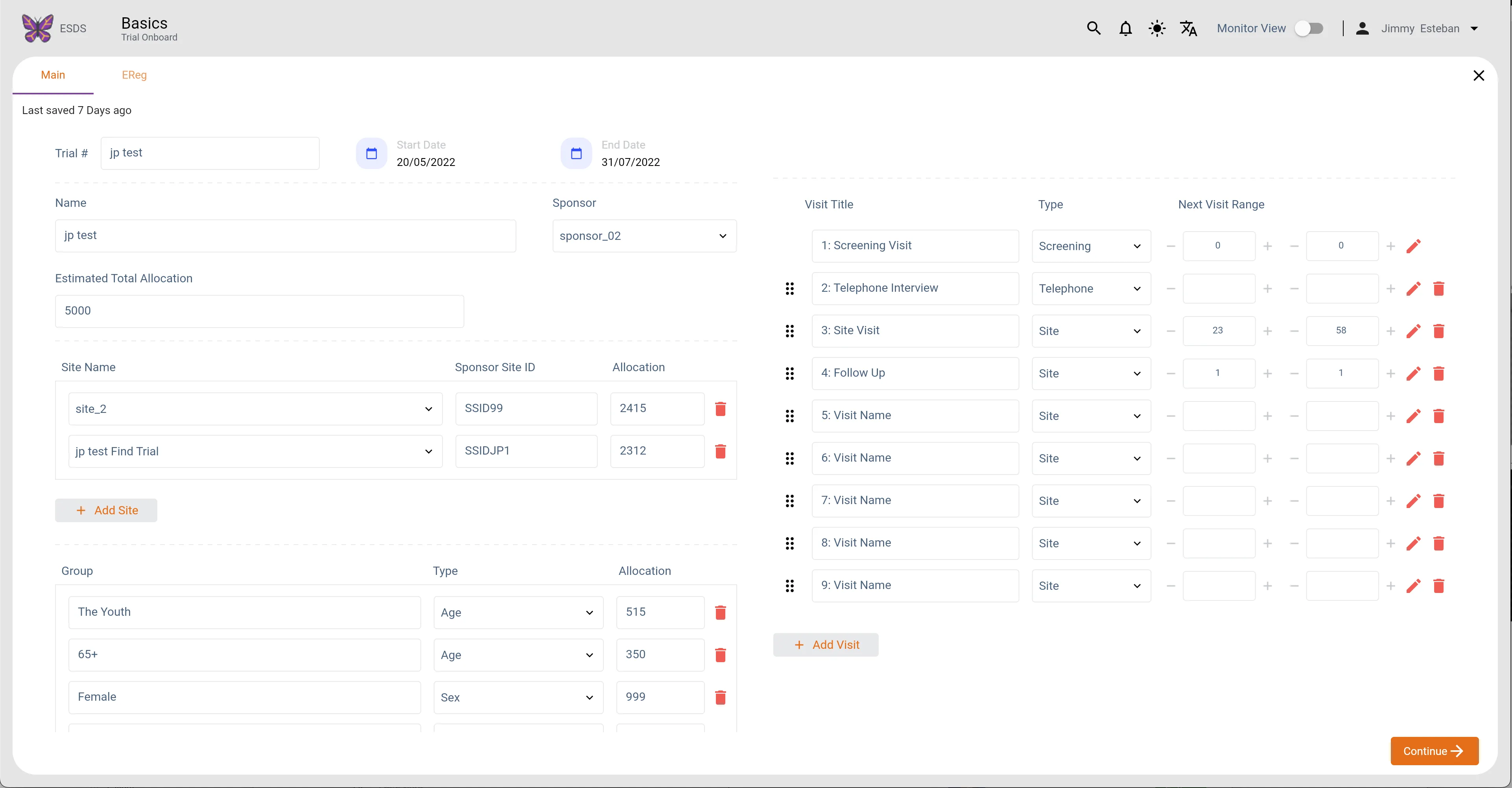Open the Sponsor dropdown sponsor_02

644,236
